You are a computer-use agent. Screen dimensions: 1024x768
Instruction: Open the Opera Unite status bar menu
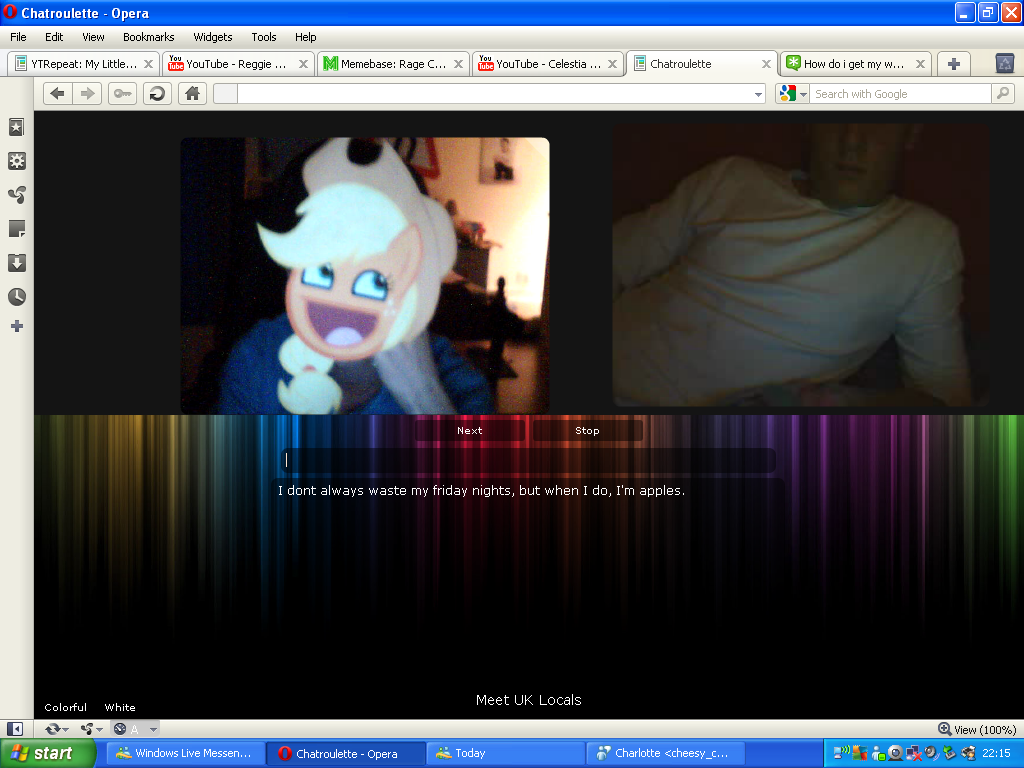(91, 729)
